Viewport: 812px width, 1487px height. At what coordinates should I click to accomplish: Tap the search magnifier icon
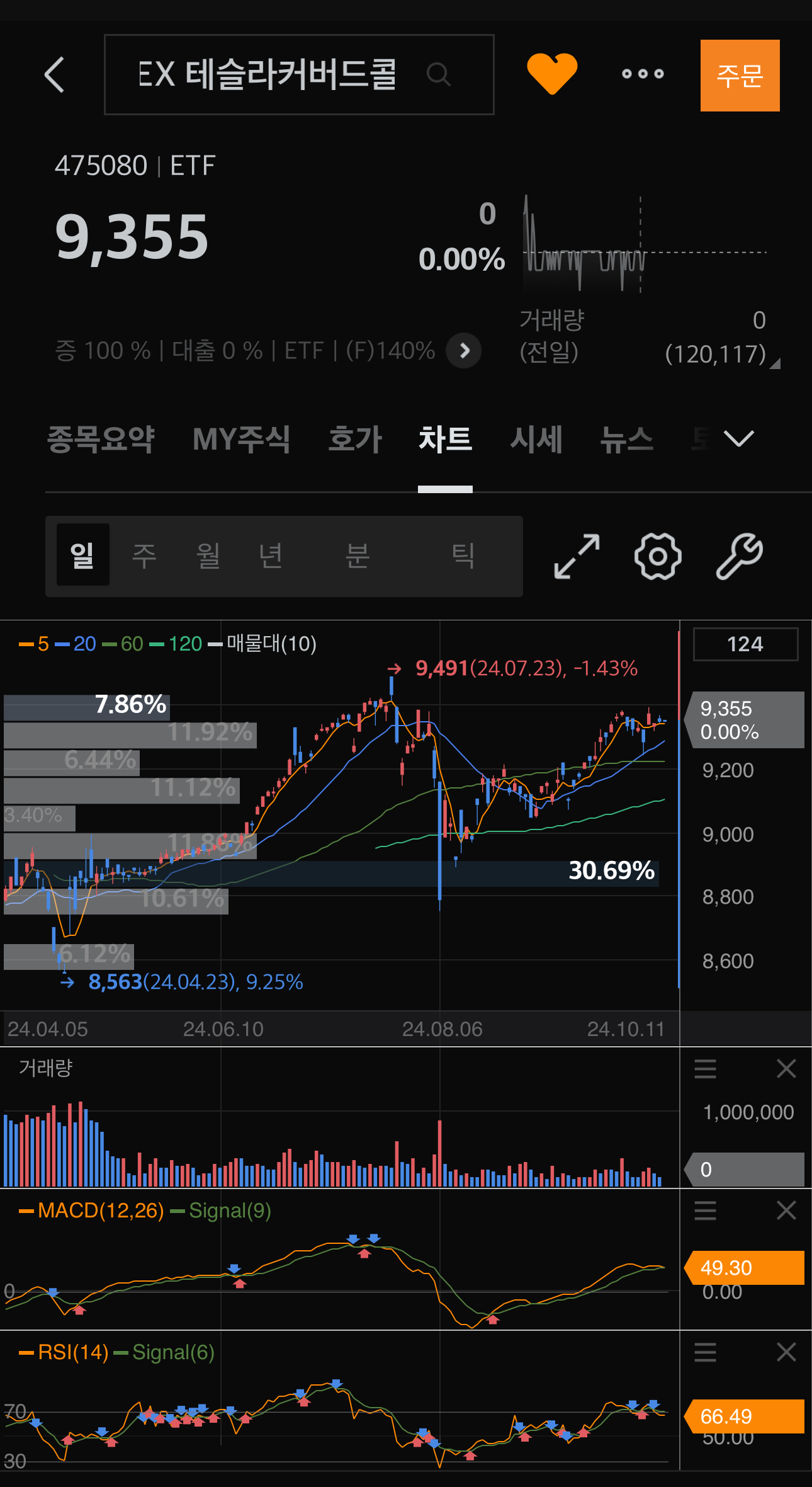438,74
